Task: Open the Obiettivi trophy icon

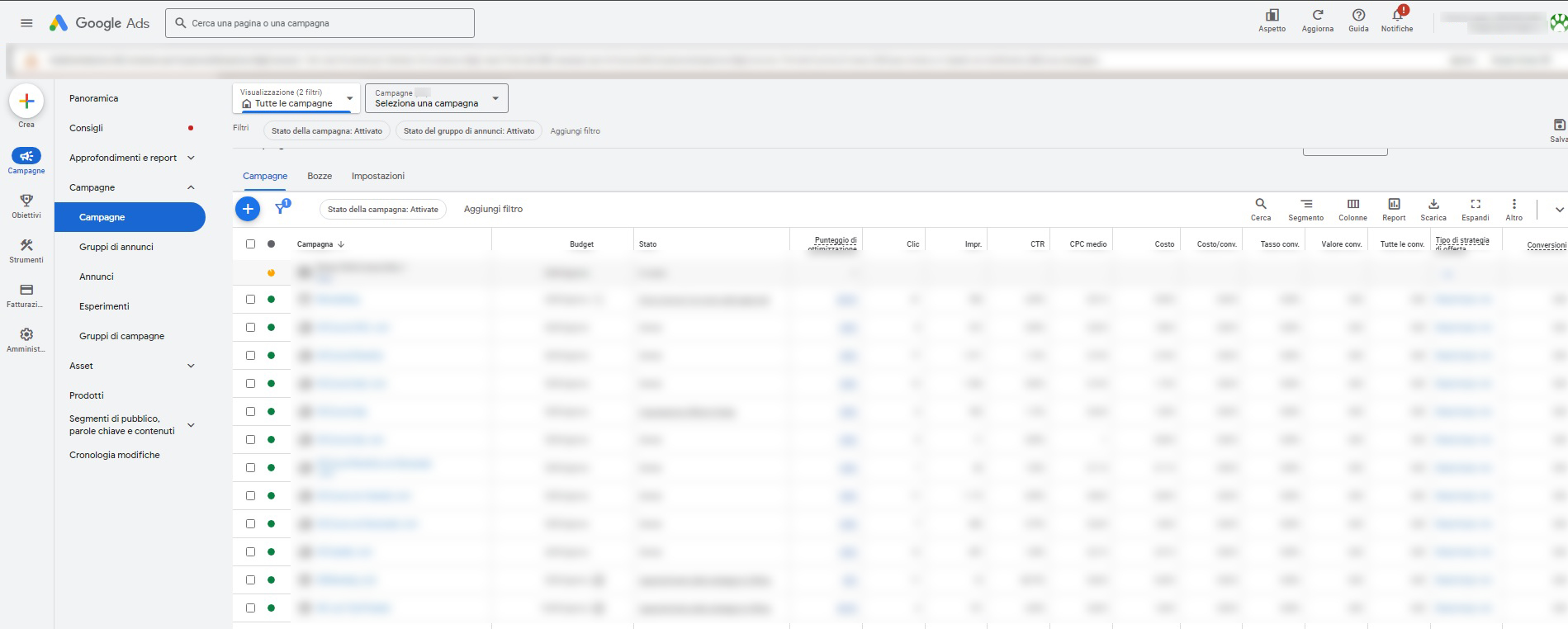Action: point(26,201)
